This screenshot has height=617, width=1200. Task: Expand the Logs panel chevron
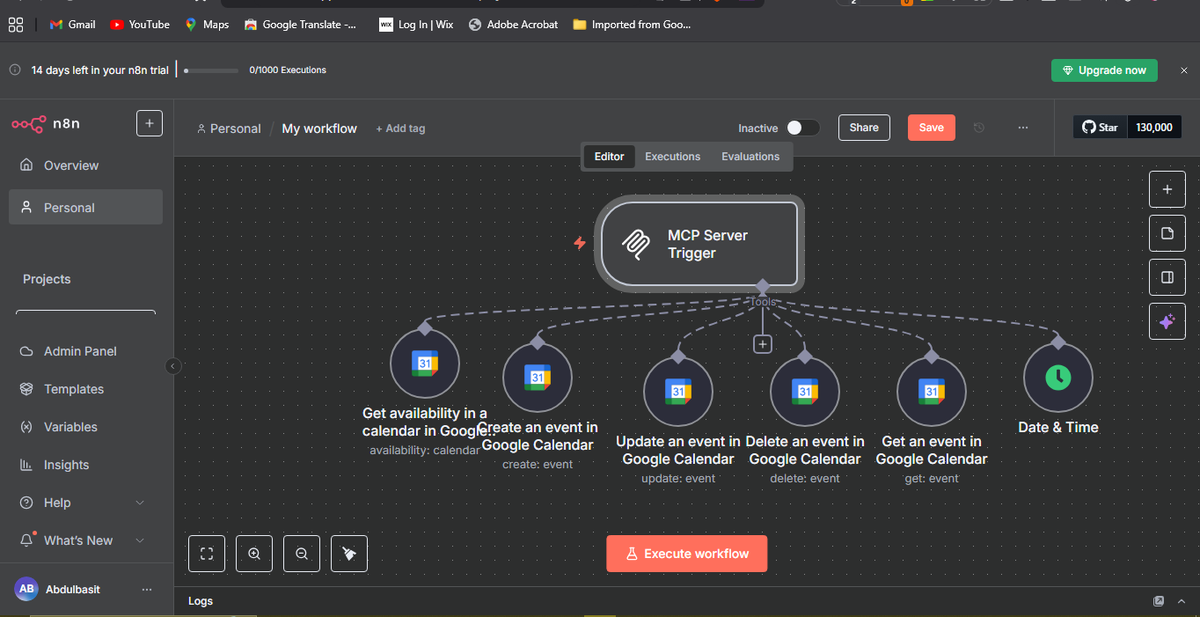pos(1183,601)
